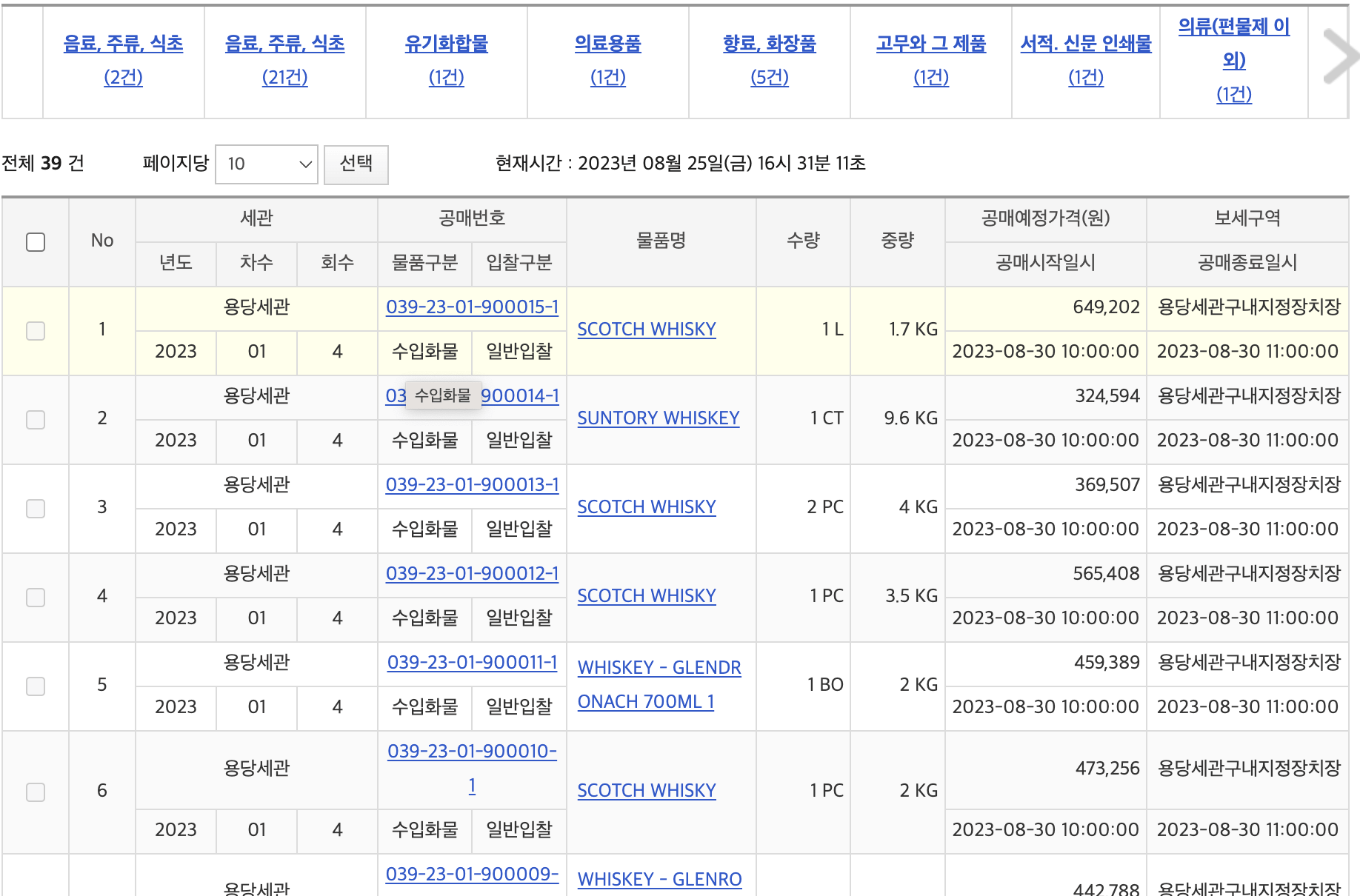Image resolution: width=1360 pixels, height=896 pixels.
Task: Check the checkbox for row 4
Action: click(x=36, y=598)
